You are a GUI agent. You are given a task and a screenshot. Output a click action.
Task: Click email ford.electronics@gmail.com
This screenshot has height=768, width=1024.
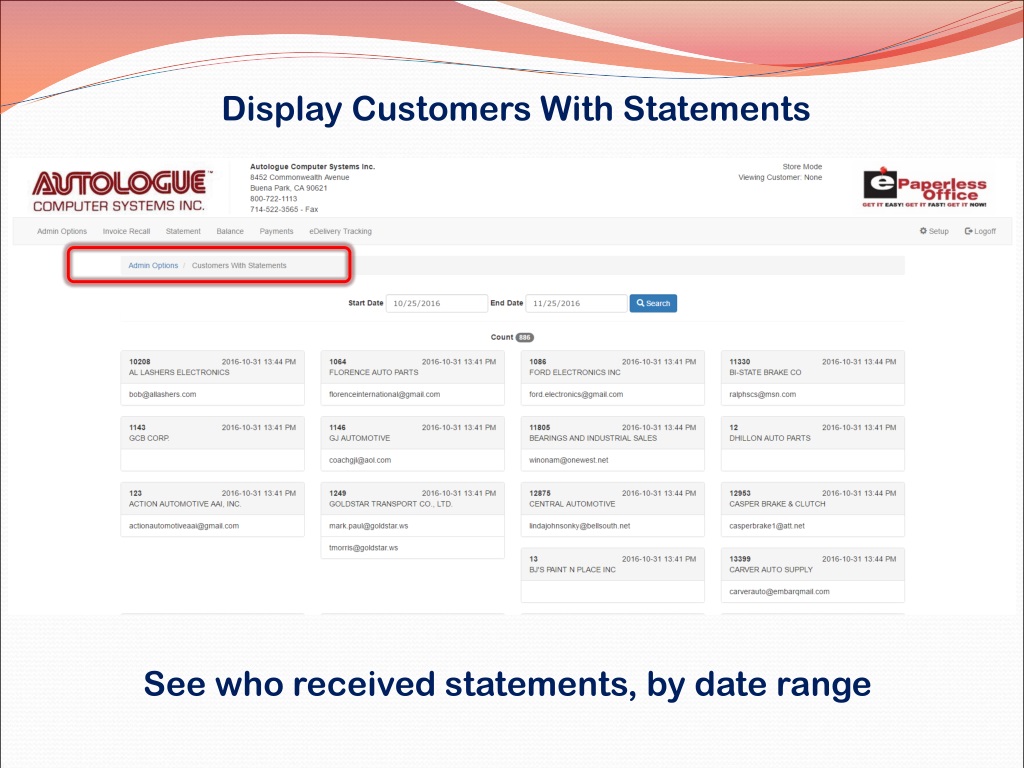[576, 394]
